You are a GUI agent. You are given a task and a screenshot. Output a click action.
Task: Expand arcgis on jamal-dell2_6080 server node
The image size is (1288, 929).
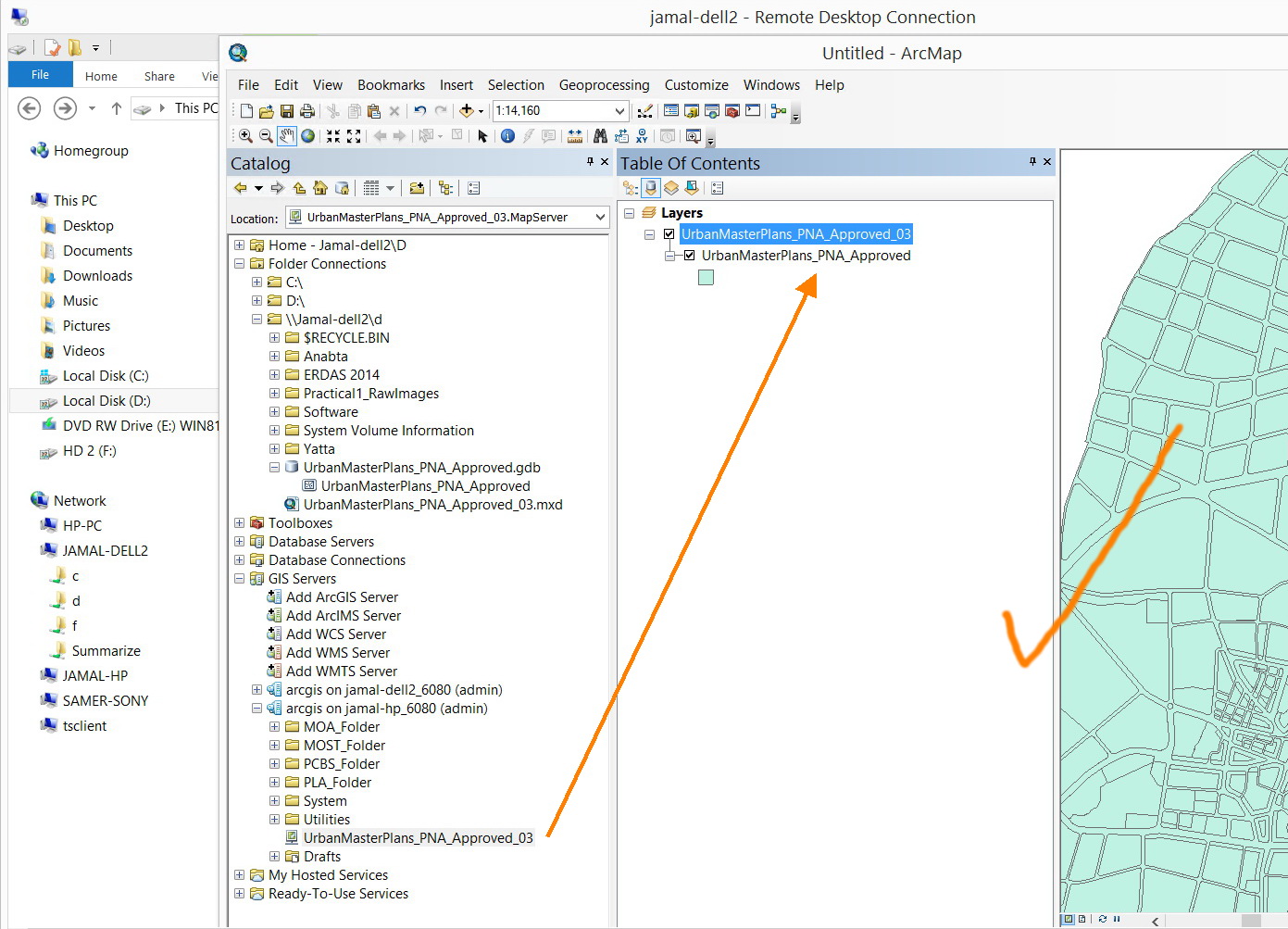pyautogui.click(x=257, y=690)
